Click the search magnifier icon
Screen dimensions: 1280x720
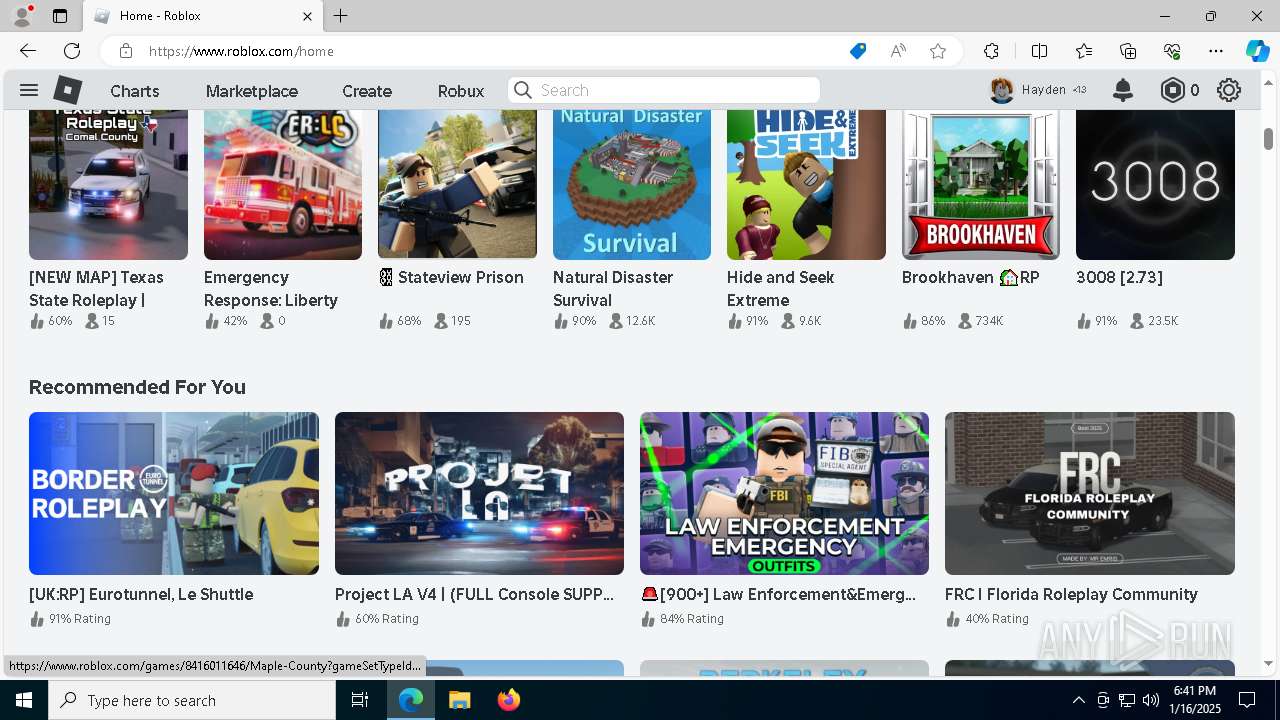(523, 90)
